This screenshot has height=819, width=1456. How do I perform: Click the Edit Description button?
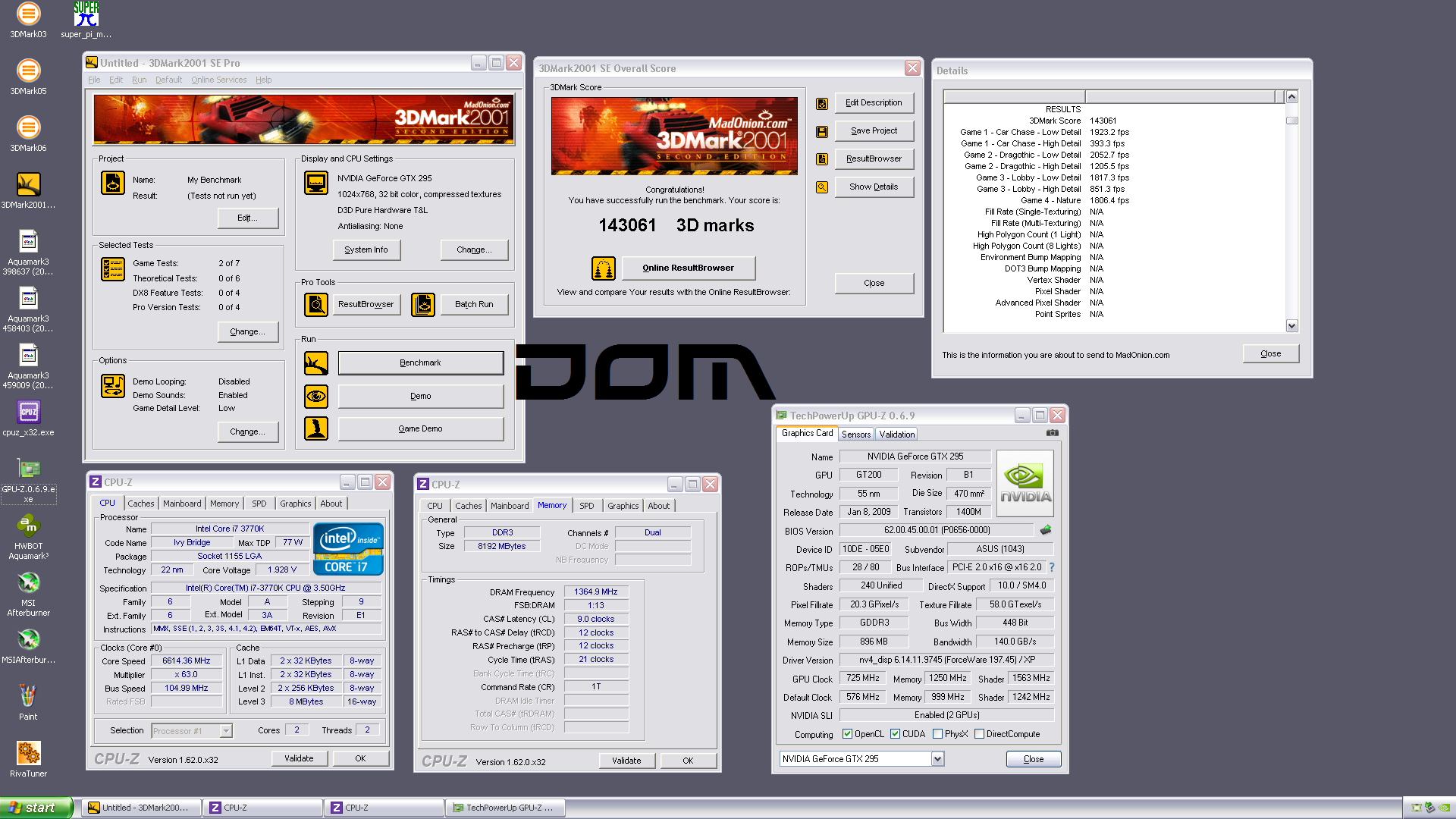874,102
